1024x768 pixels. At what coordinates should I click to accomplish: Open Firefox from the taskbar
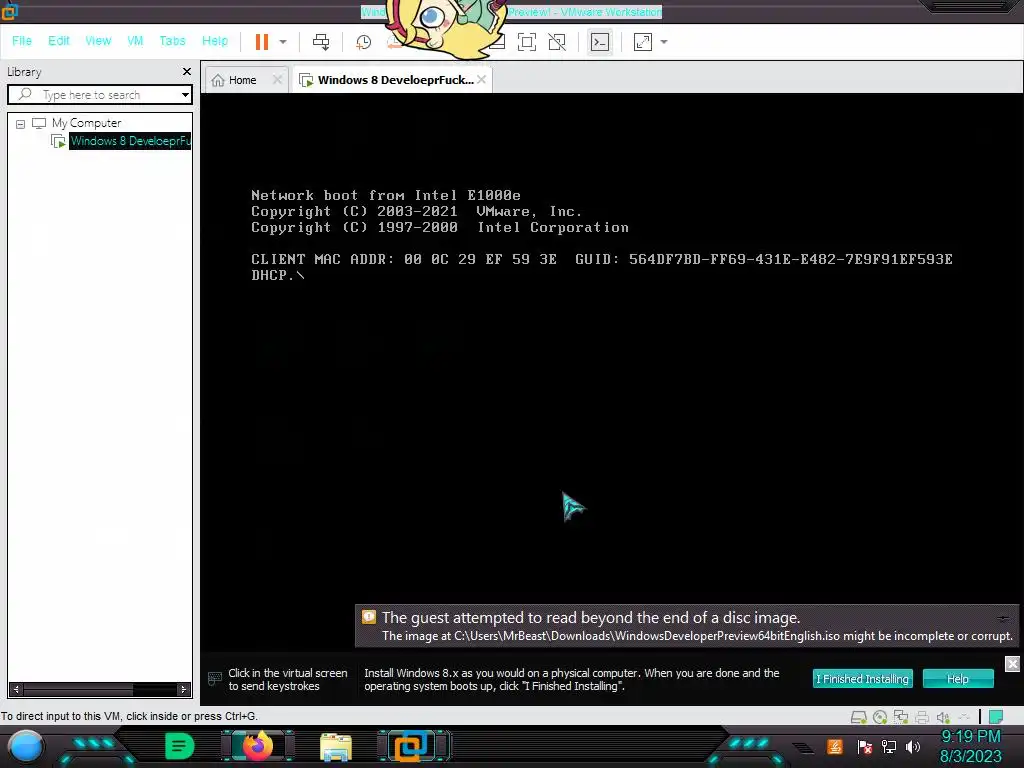(257, 746)
